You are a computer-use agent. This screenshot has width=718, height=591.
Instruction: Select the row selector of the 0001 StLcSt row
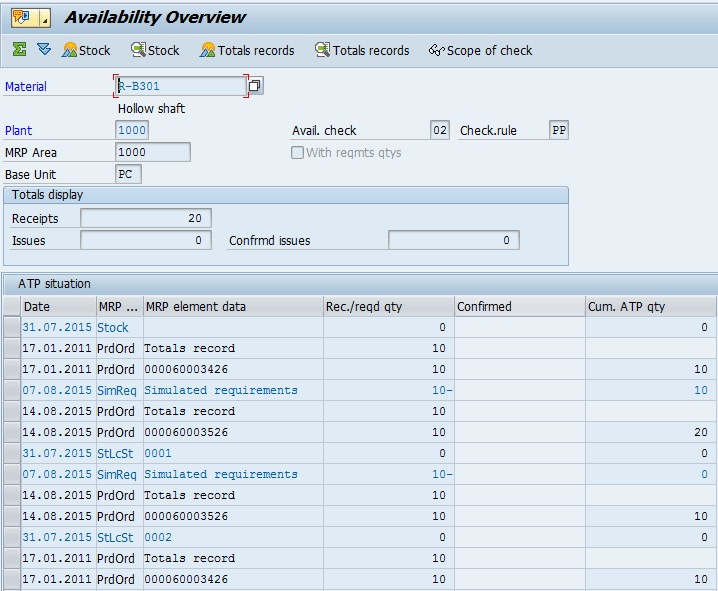(11, 453)
